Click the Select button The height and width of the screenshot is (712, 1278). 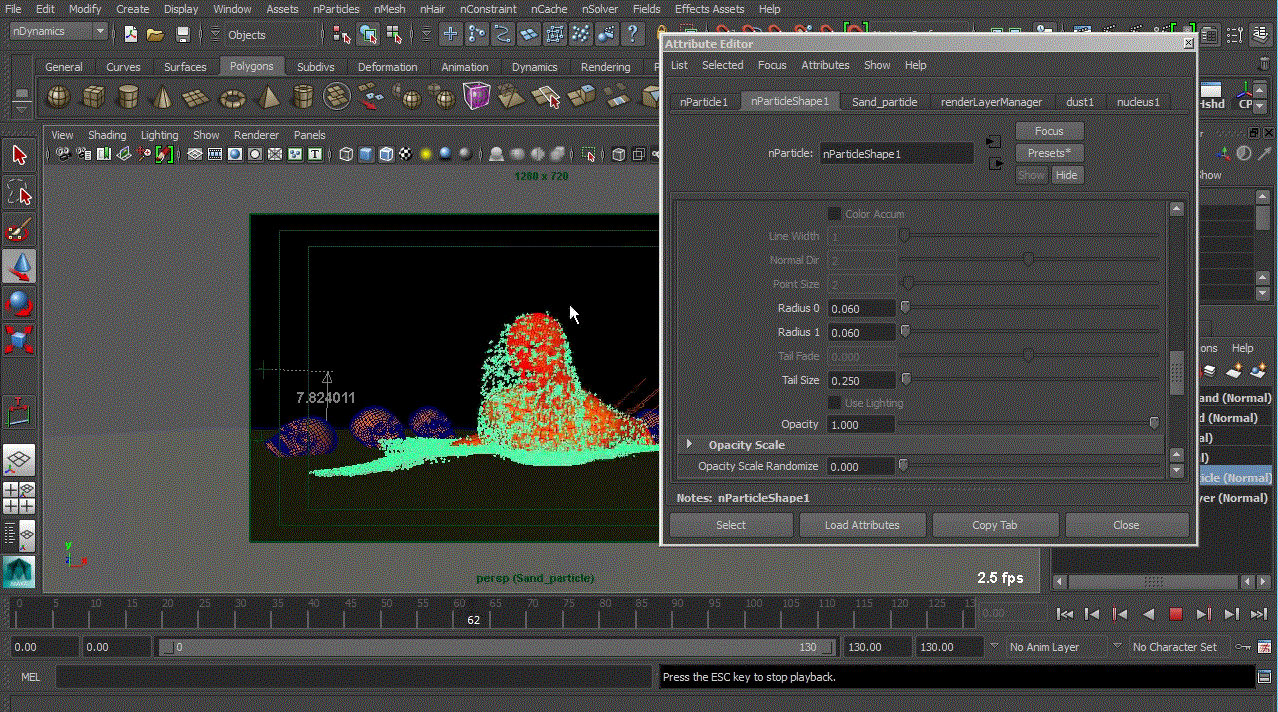731,525
